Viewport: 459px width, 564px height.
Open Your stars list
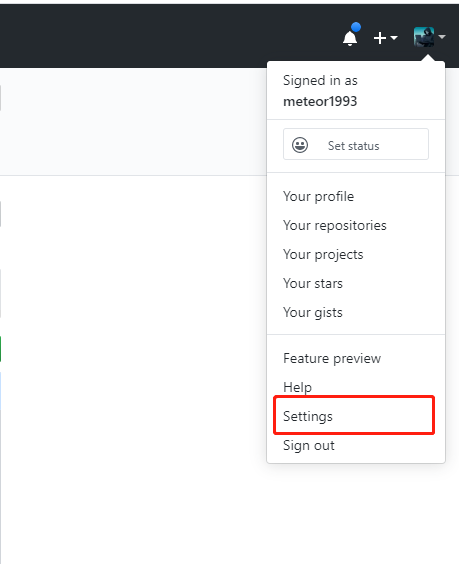(x=313, y=283)
